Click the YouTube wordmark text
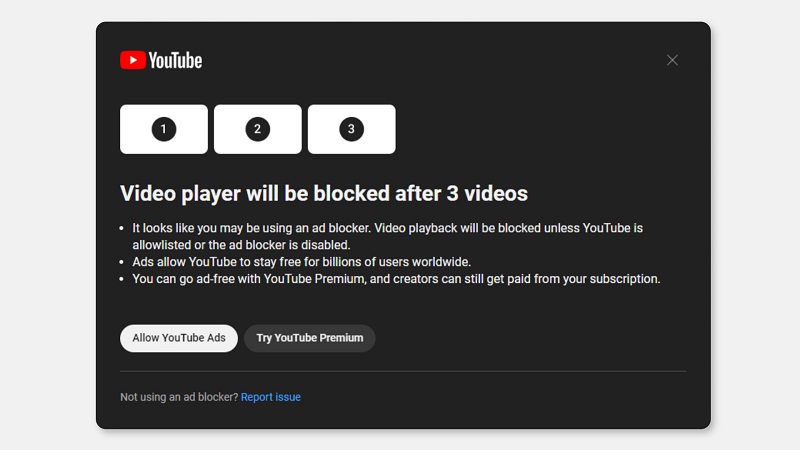The height and width of the screenshot is (450, 800). [x=176, y=60]
